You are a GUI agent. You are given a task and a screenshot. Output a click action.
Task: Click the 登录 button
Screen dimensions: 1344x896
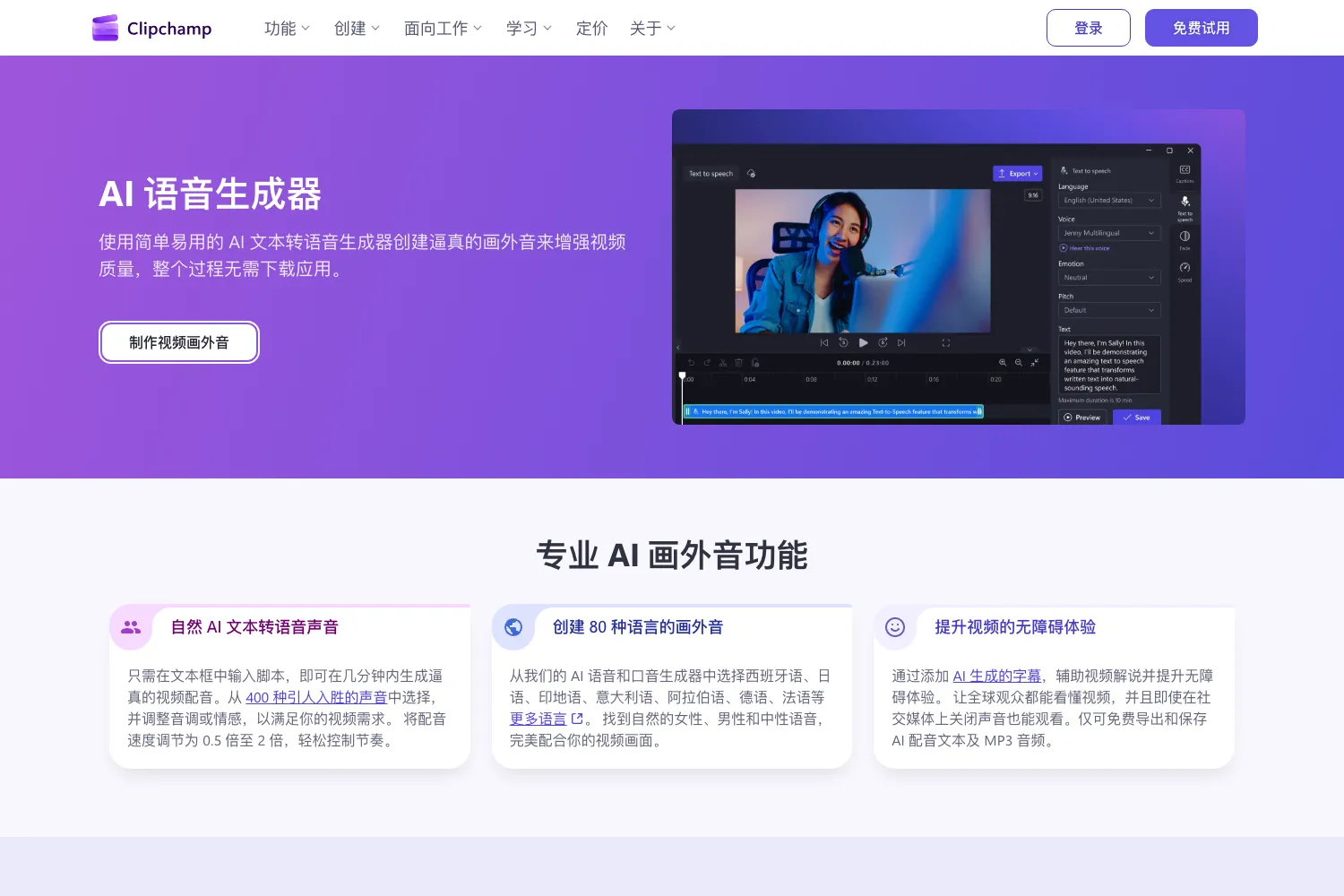pos(1089,28)
